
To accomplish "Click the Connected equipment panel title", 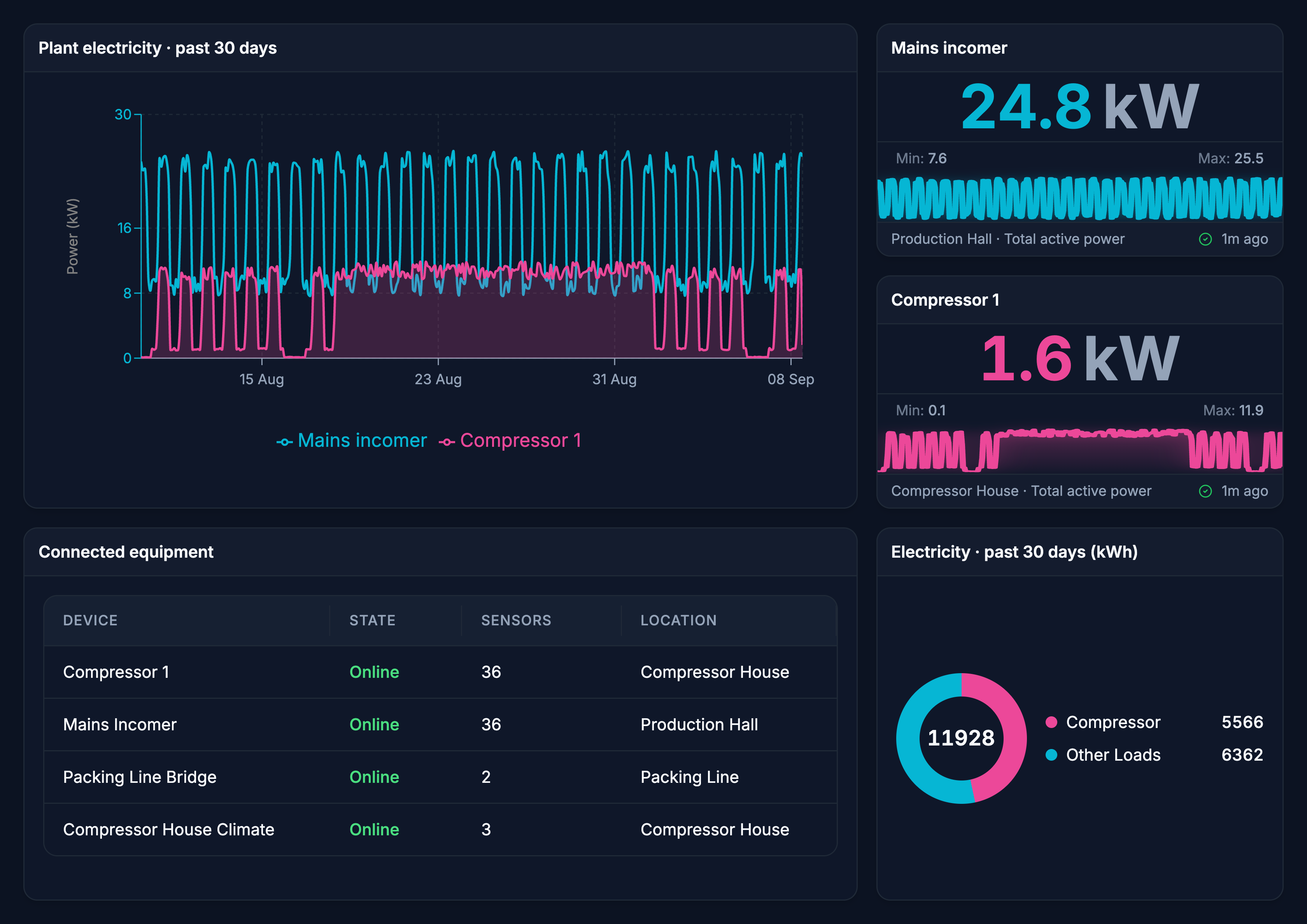I will (x=126, y=552).
